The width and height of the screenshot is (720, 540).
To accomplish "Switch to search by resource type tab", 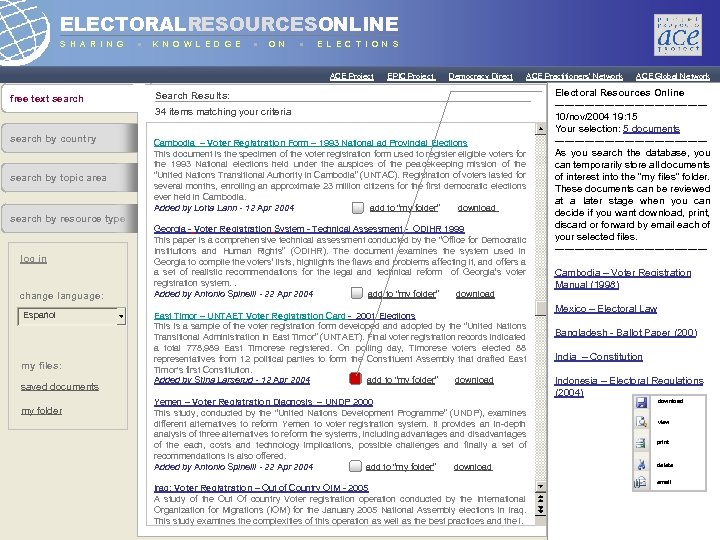I will click(69, 219).
